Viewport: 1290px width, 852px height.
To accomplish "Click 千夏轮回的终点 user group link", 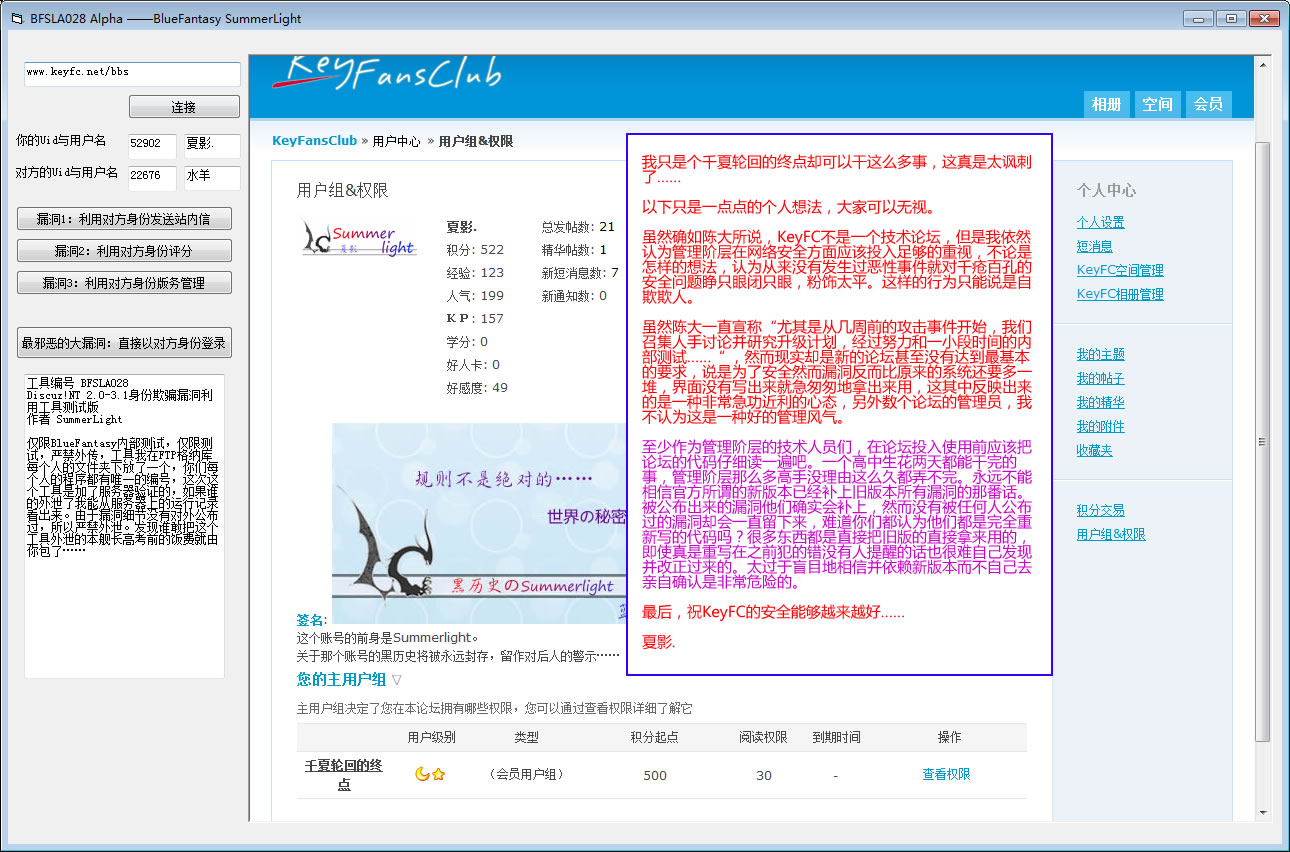I will pos(344,775).
